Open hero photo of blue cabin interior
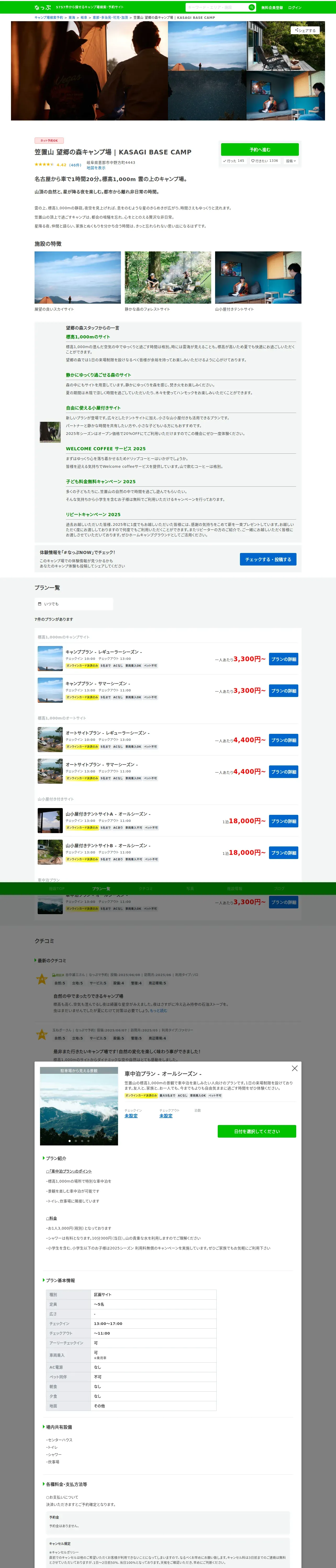This screenshot has width=336, height=1568. tap(286, 96)
